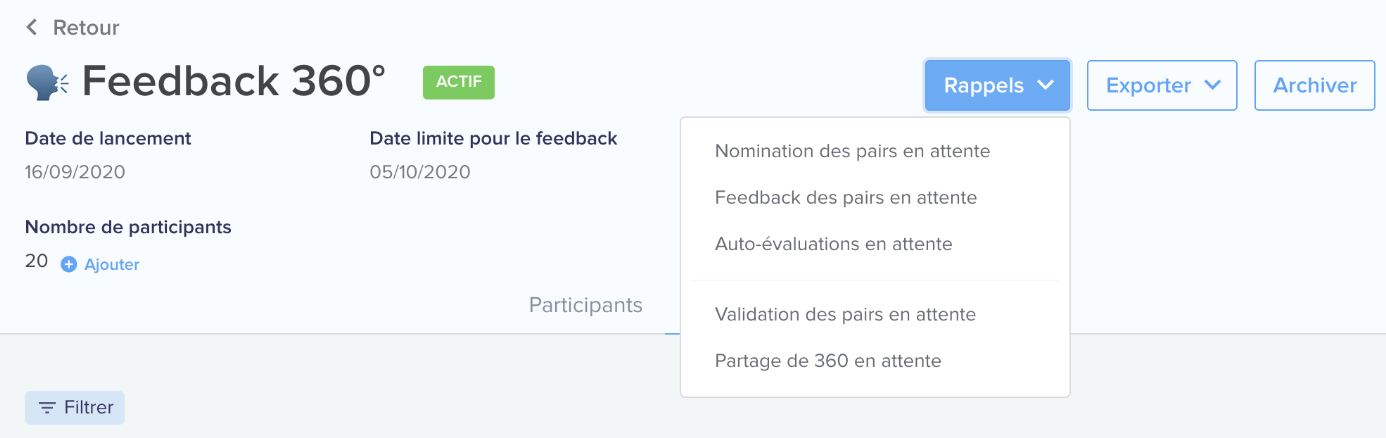1386x438 pixels.
Task: Choose Validation des pairs en attente
Action: click(845, 315)
